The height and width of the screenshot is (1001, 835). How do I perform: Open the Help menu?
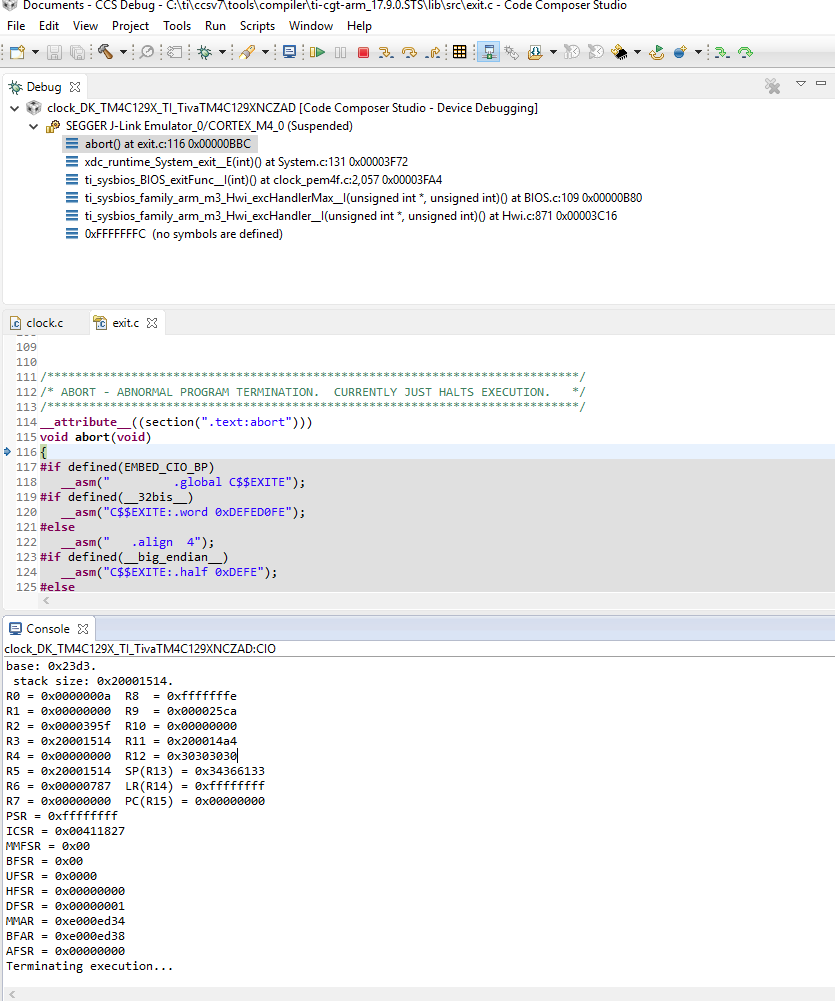coord(359,26)
